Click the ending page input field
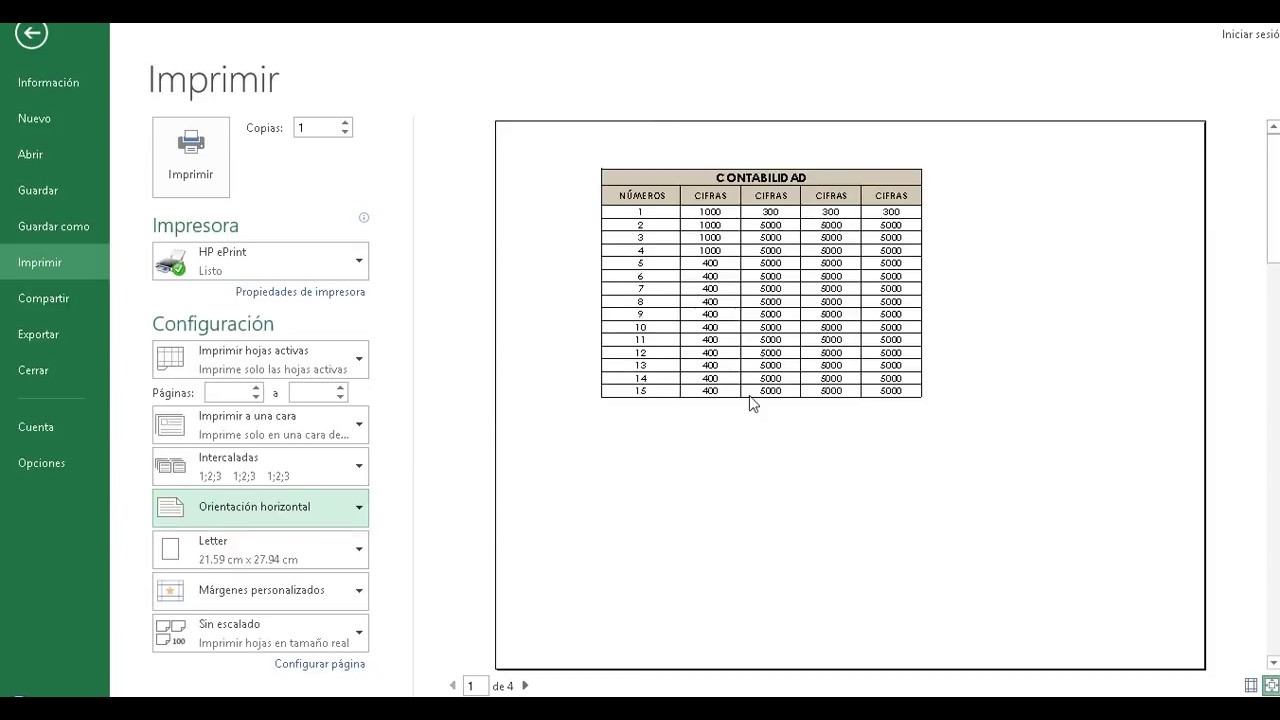1280x720 pixels. (312, 393)
